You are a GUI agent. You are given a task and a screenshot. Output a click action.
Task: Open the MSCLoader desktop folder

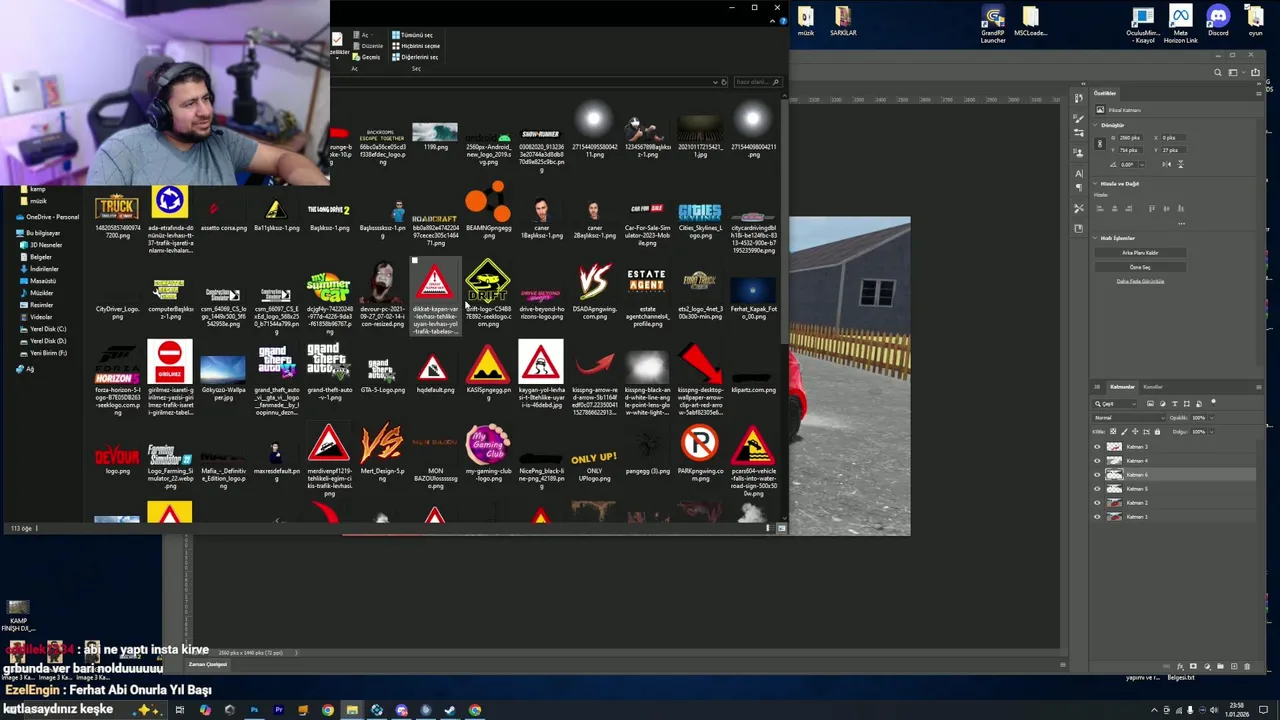pos(1030,20)
